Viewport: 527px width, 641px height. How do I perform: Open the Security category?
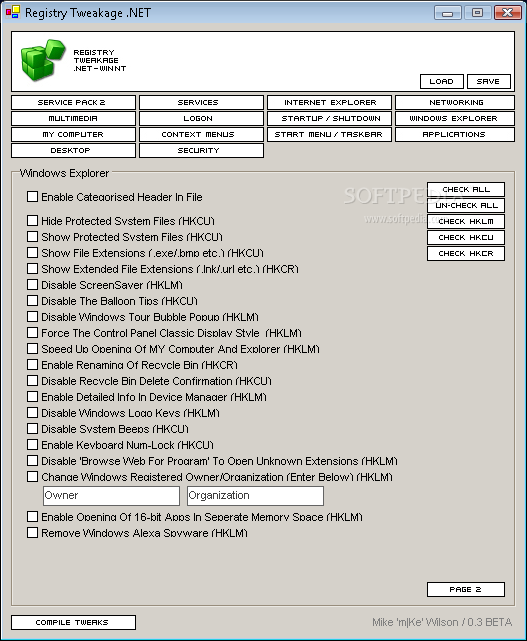pos(201,150)
